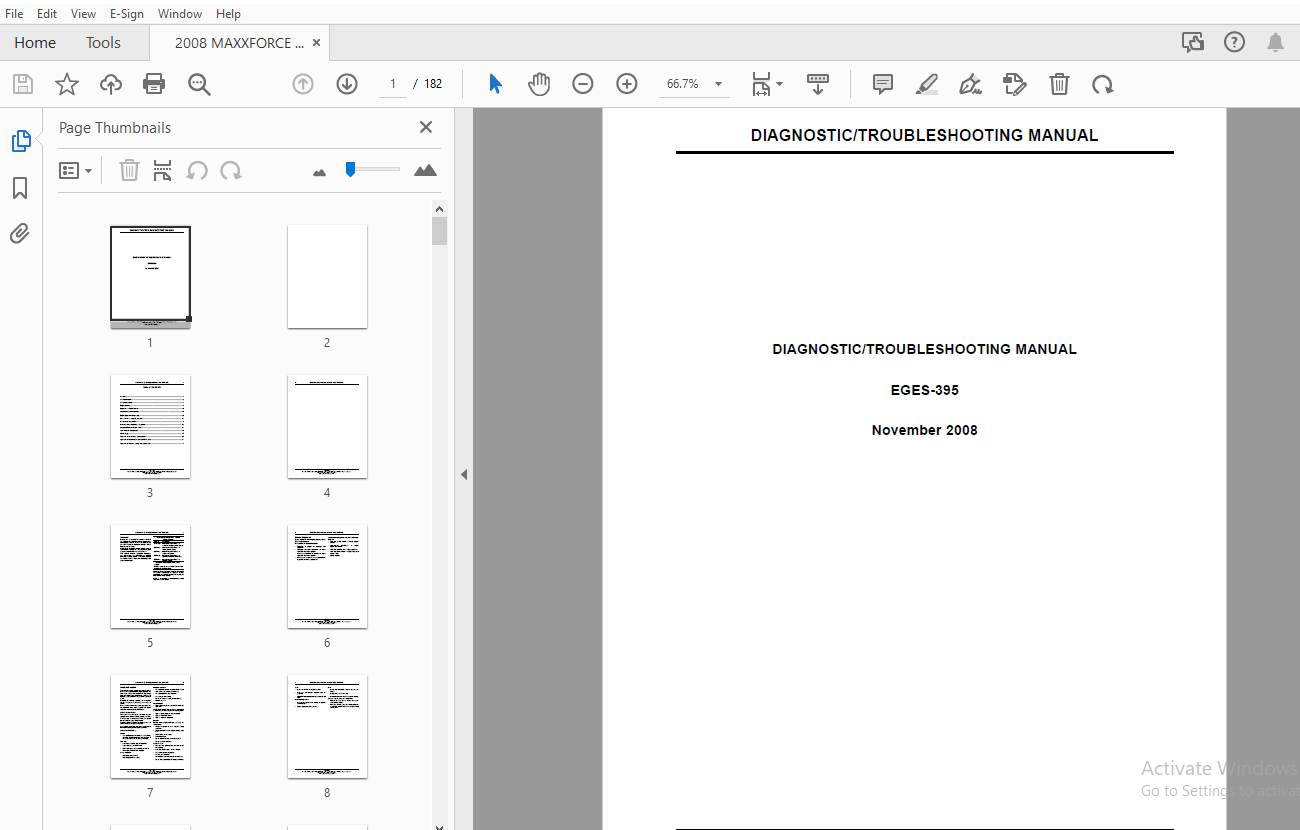Collapse the navigation pane arrow

click(464, 474)
